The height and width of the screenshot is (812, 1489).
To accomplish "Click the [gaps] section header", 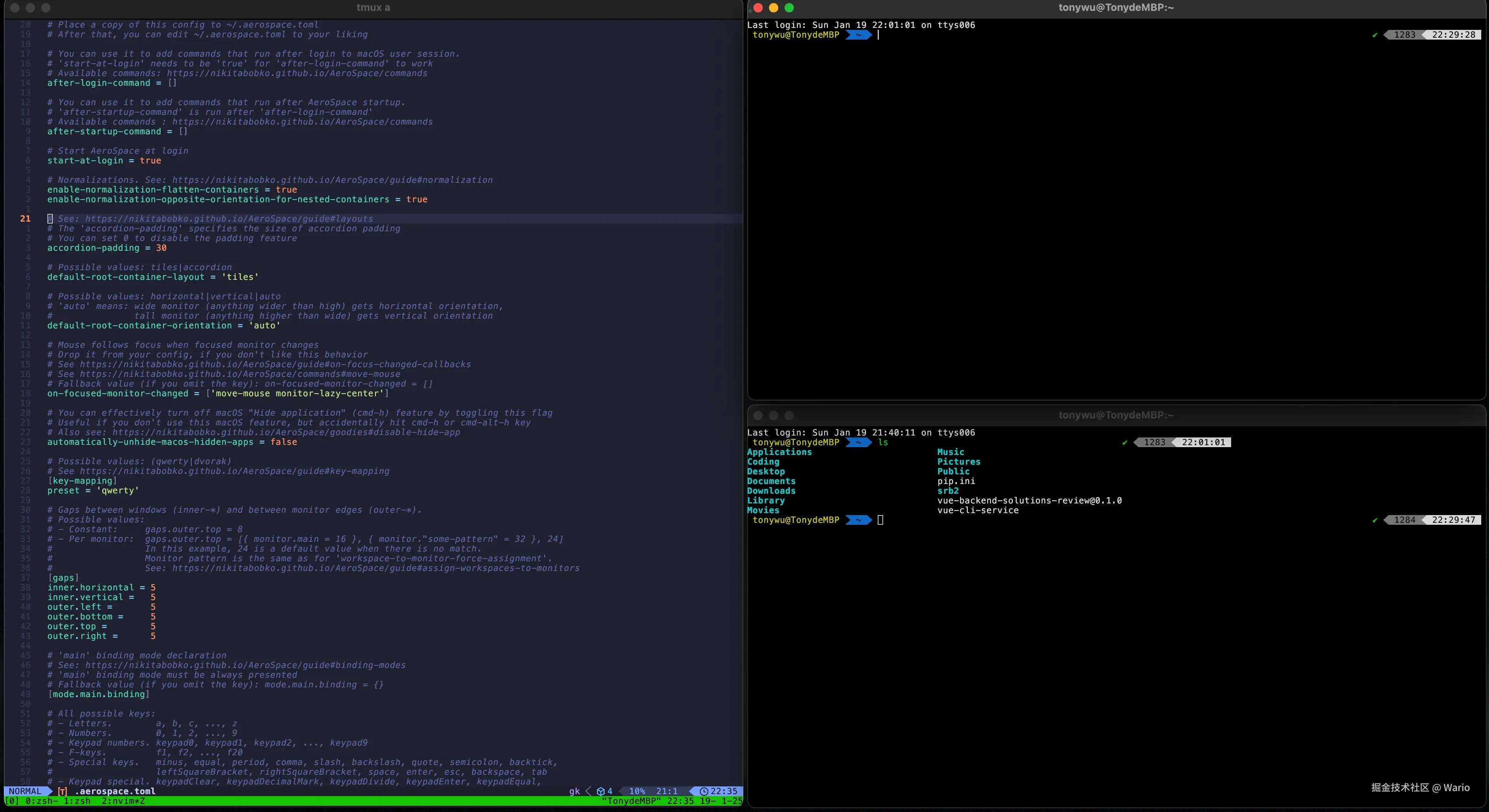I will pyautogui.click(x=63, y=578).
